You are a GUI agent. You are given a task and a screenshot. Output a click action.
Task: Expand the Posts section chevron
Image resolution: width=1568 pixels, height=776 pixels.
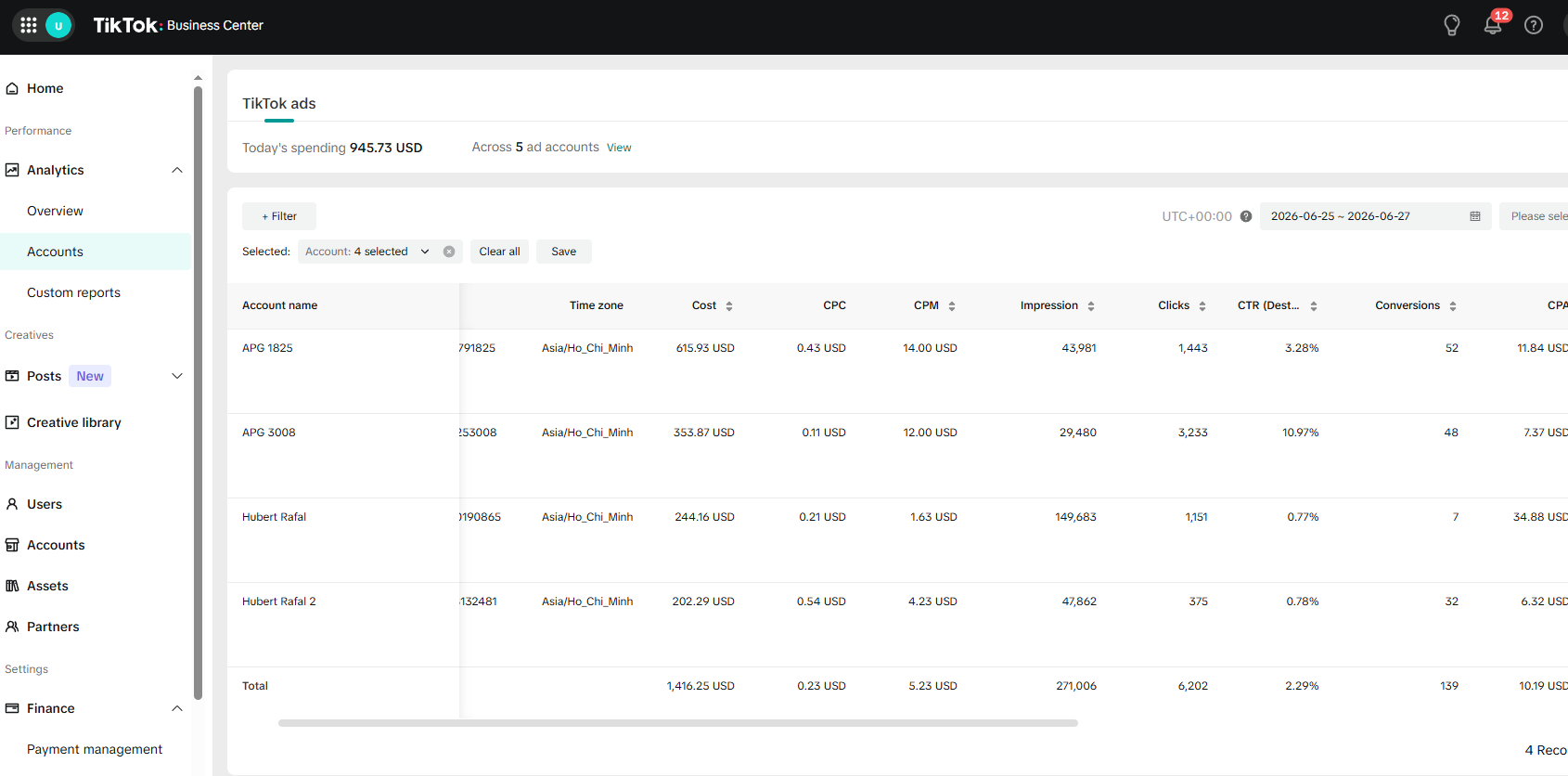pos(177,376)
